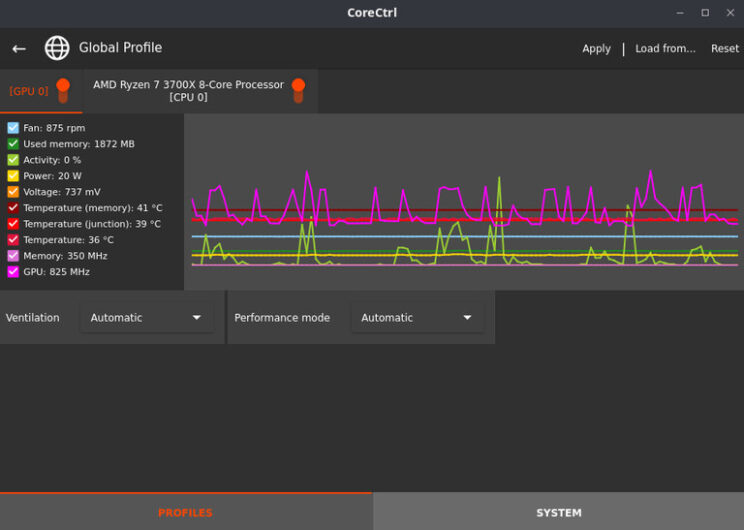The image size is (744, 530).
Task: Disable the Voltage 737 mV checkbox
Action: tap(13, 192)
